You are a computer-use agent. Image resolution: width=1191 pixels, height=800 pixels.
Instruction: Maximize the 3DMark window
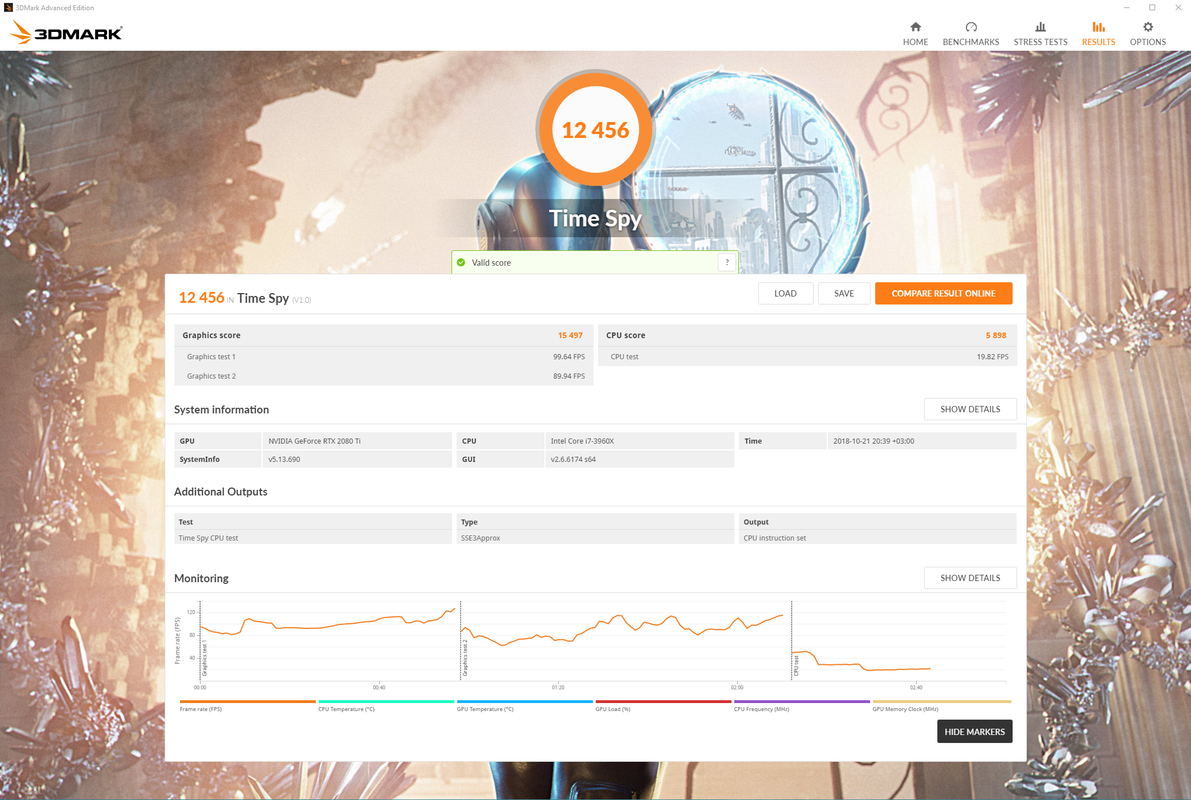(x=1152, y=8)
